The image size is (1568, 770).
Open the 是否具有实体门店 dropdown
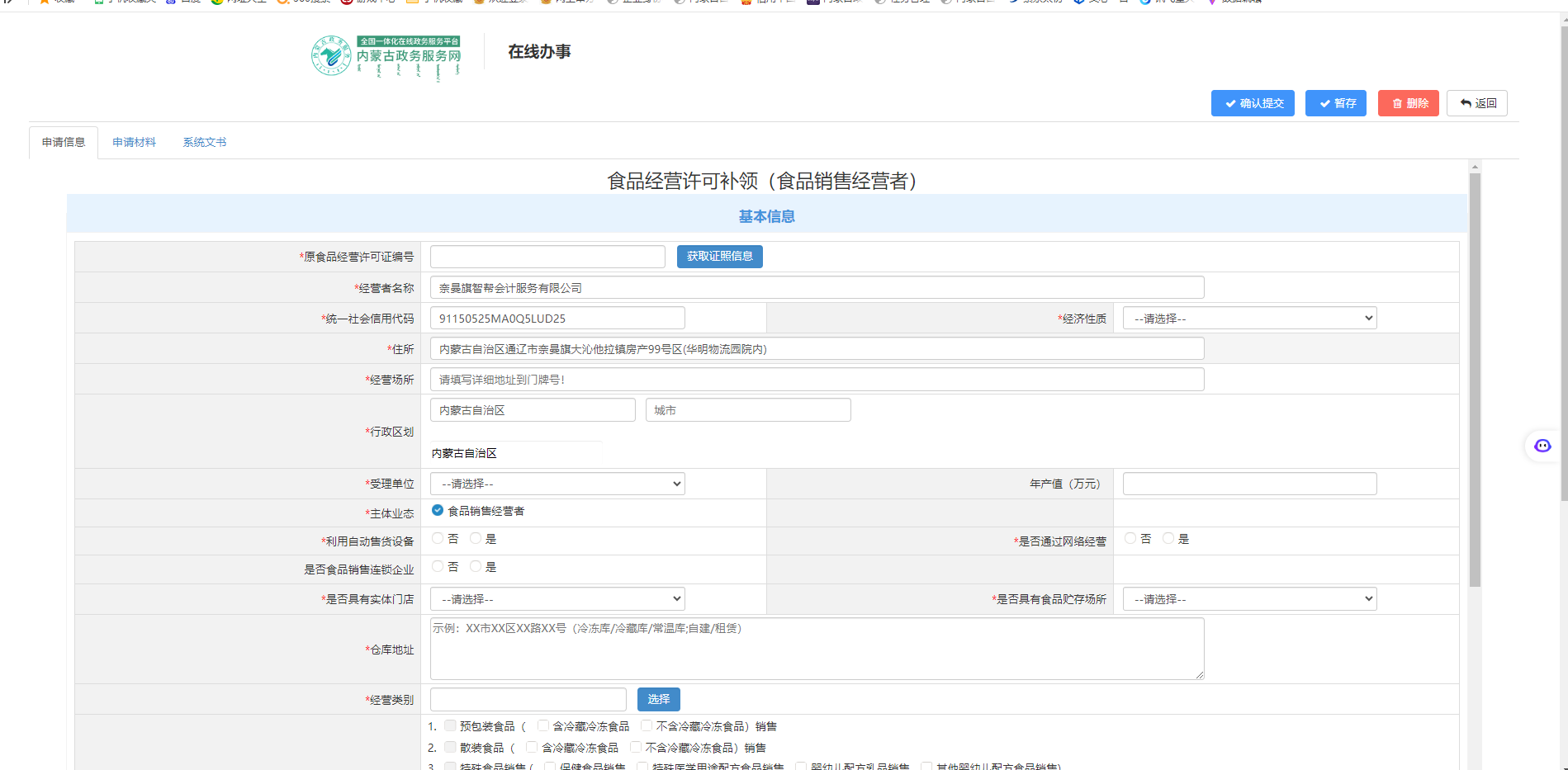[557, 599]
